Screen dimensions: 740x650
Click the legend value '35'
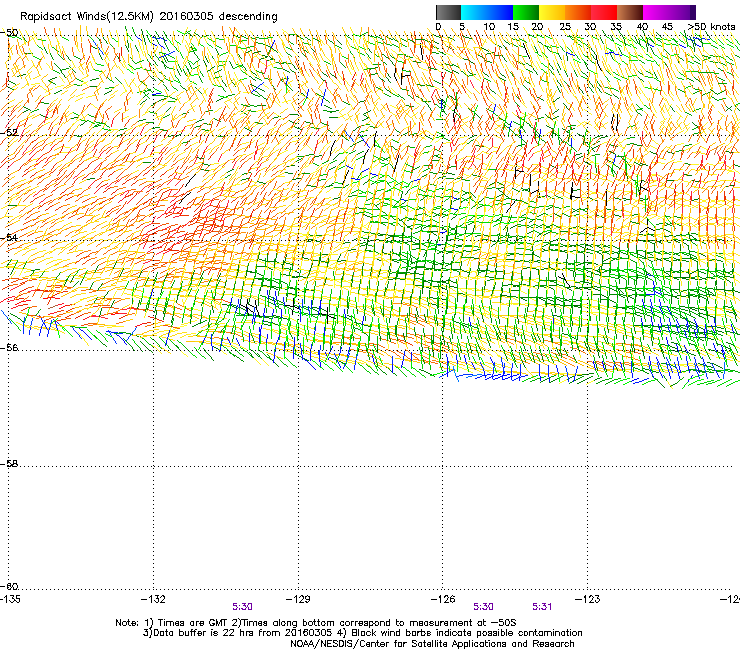616,27
